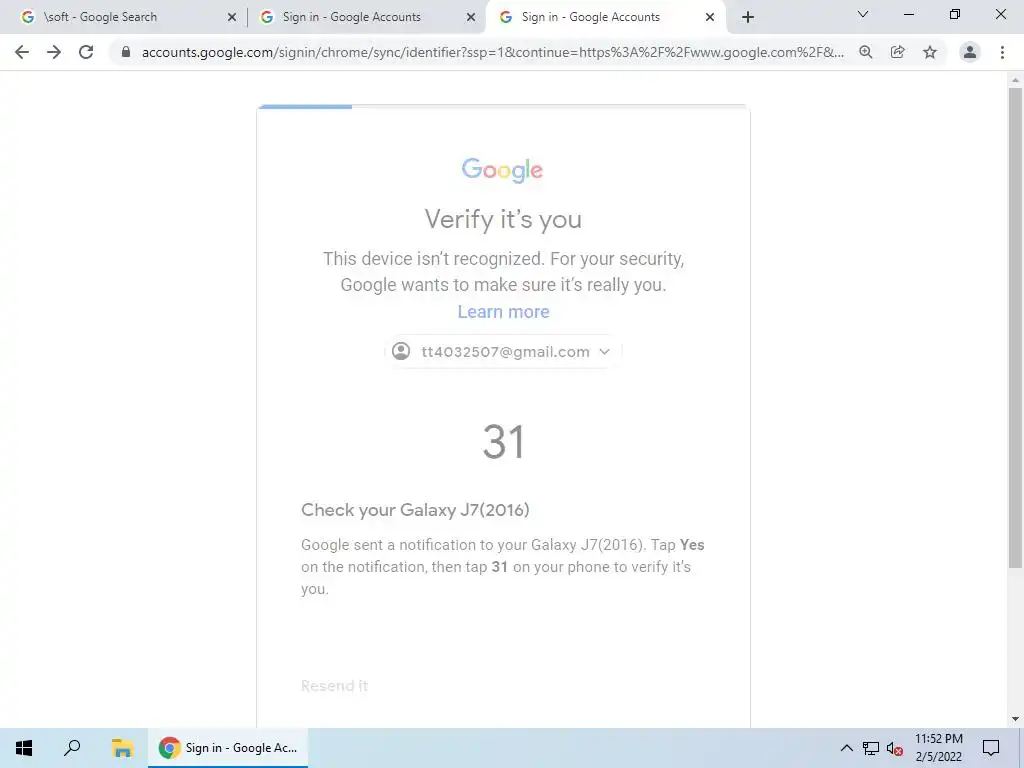
Task: Open File Explorer from taskbar
Action: [122, 748]
